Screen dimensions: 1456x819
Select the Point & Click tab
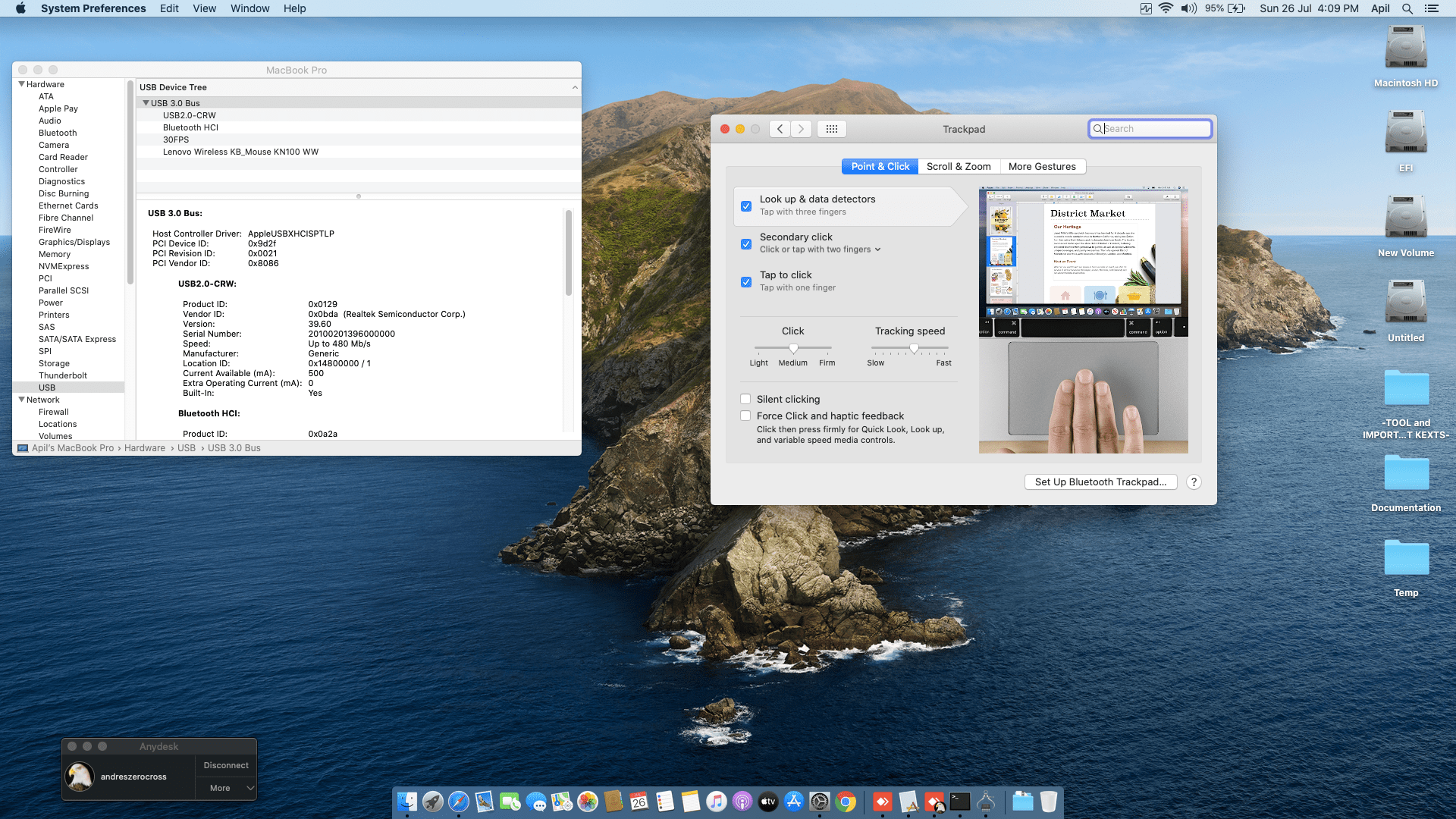880,166
